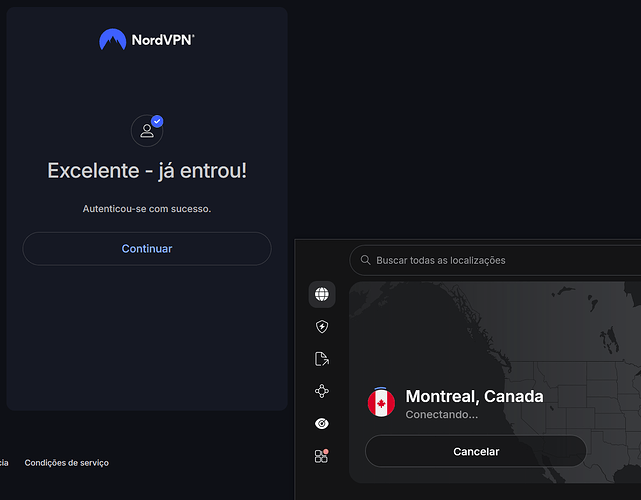Select the Canada flag icon
Screen dimensions: 641x500
tap(381, 403)
